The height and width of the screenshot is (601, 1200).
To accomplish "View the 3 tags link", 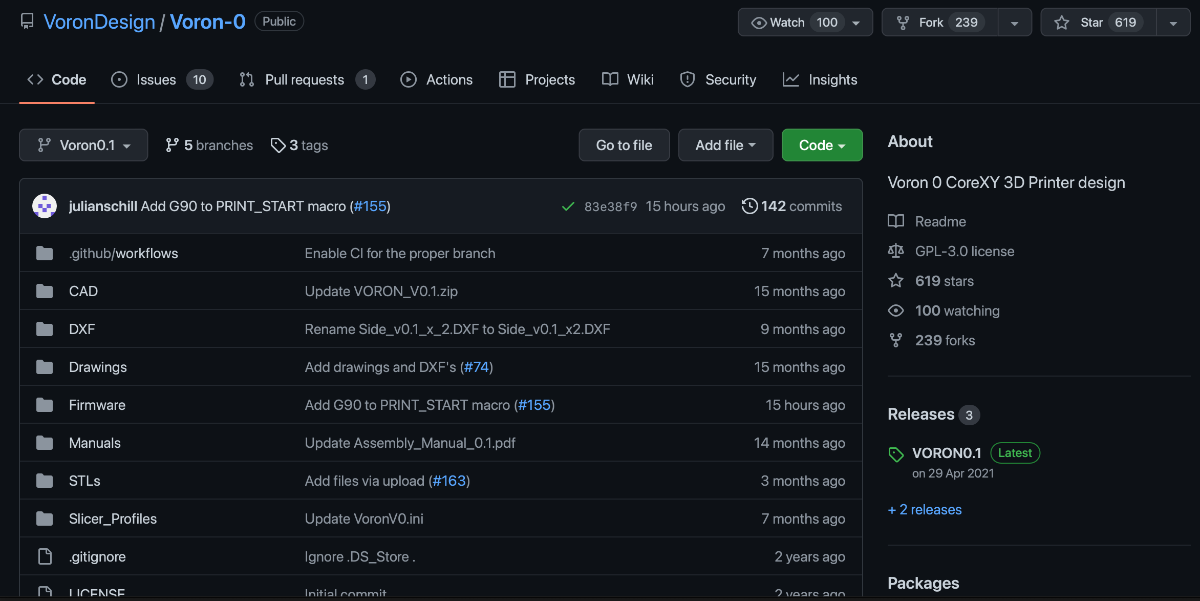I will 299,145.
